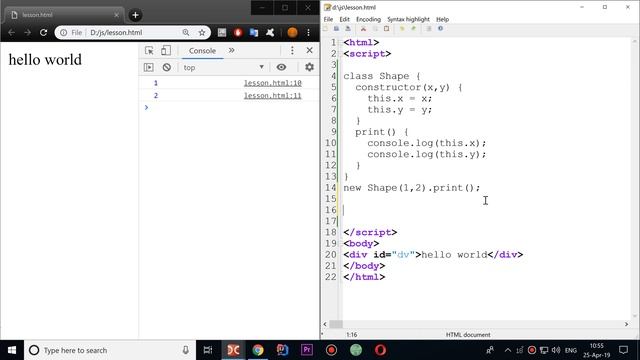Toggle the DevTools device toolbar
Screen dimensions: 640x360
pyautogui.click(x=166, y=51)
